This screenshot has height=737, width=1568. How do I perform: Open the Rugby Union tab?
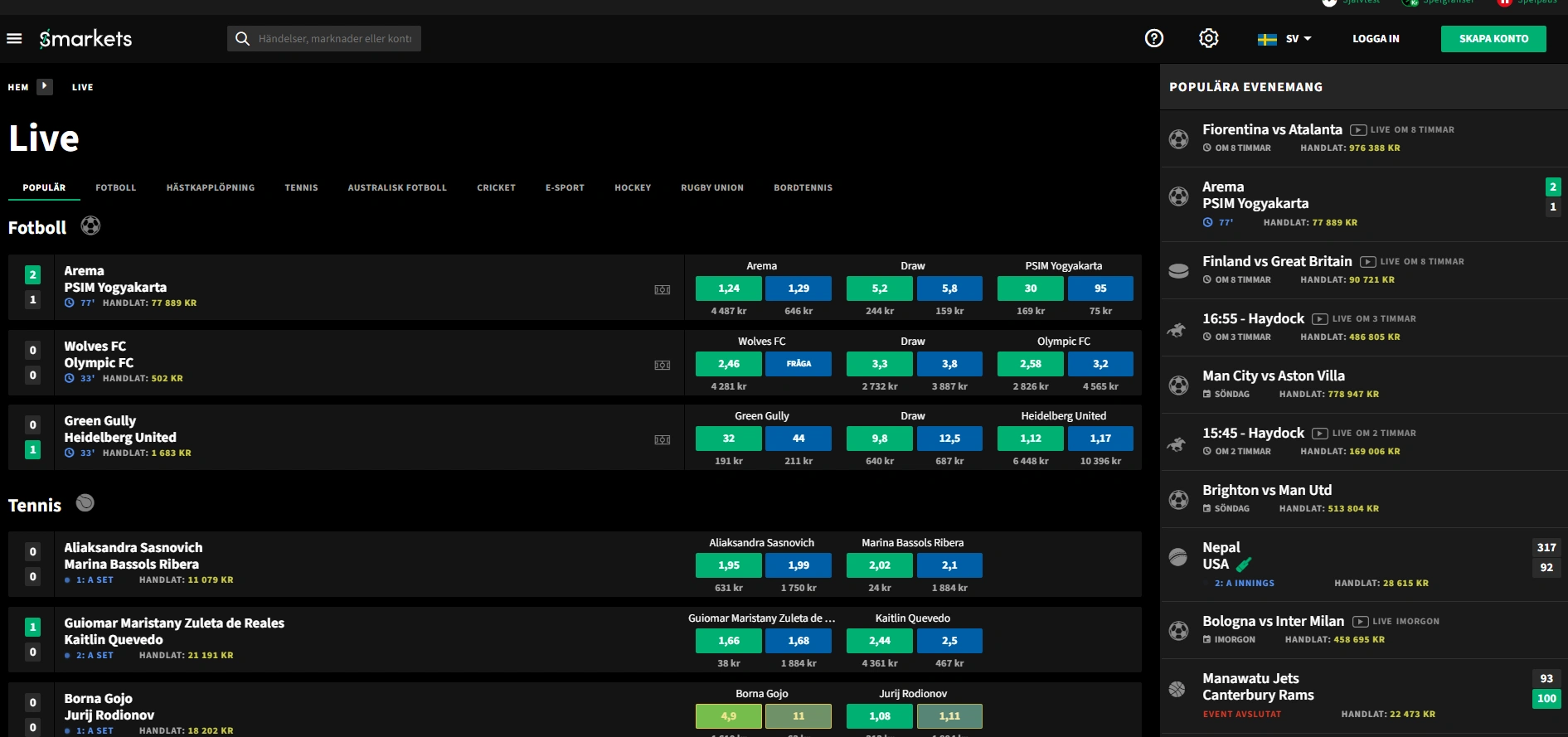pyautogui.click(x=712, y=187)
